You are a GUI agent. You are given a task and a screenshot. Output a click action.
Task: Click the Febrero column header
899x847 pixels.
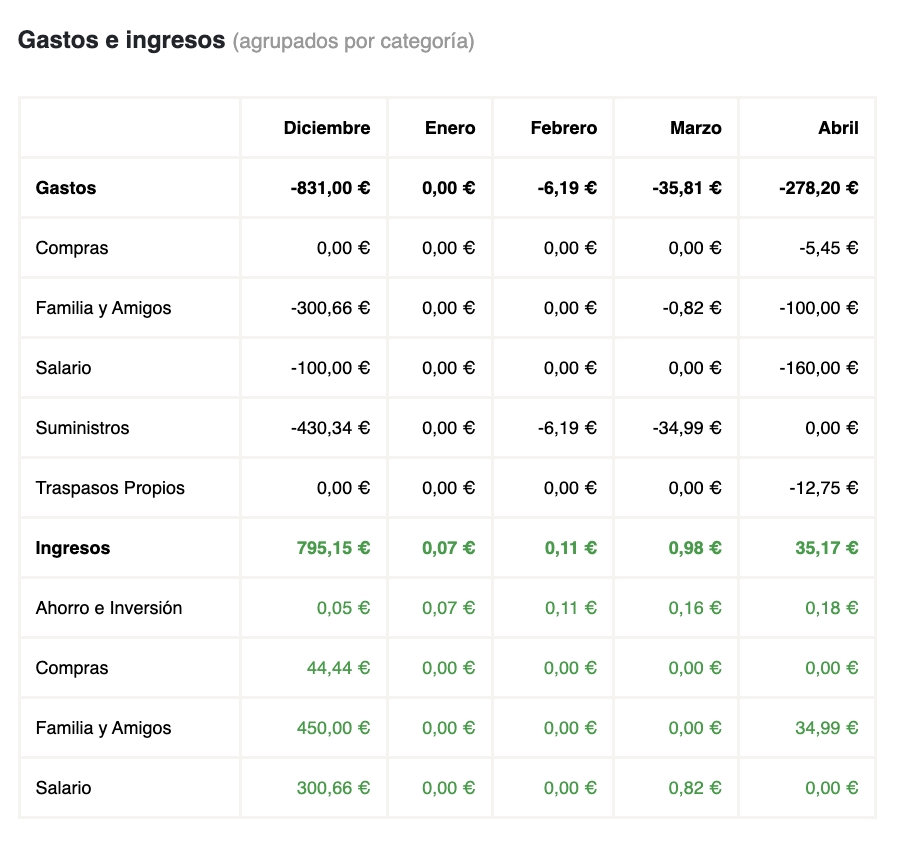pyautogui.click(x=563, y=128)
